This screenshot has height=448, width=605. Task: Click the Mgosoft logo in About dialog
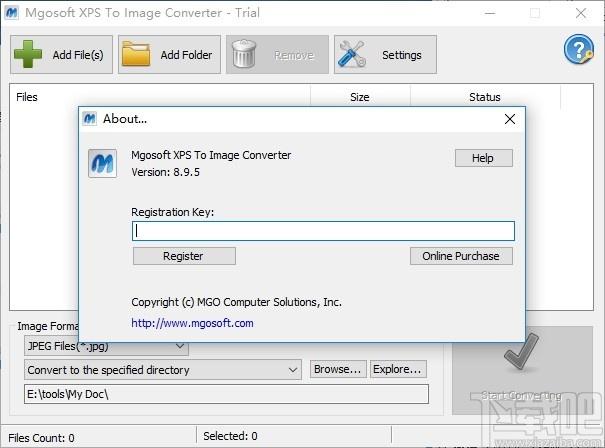(103, 164)
